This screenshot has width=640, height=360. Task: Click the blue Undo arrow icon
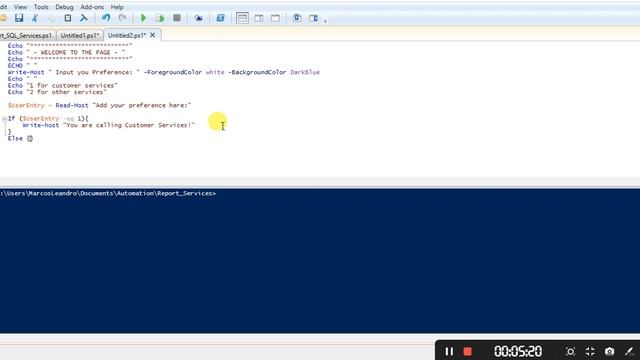click(x=106, y=18)
